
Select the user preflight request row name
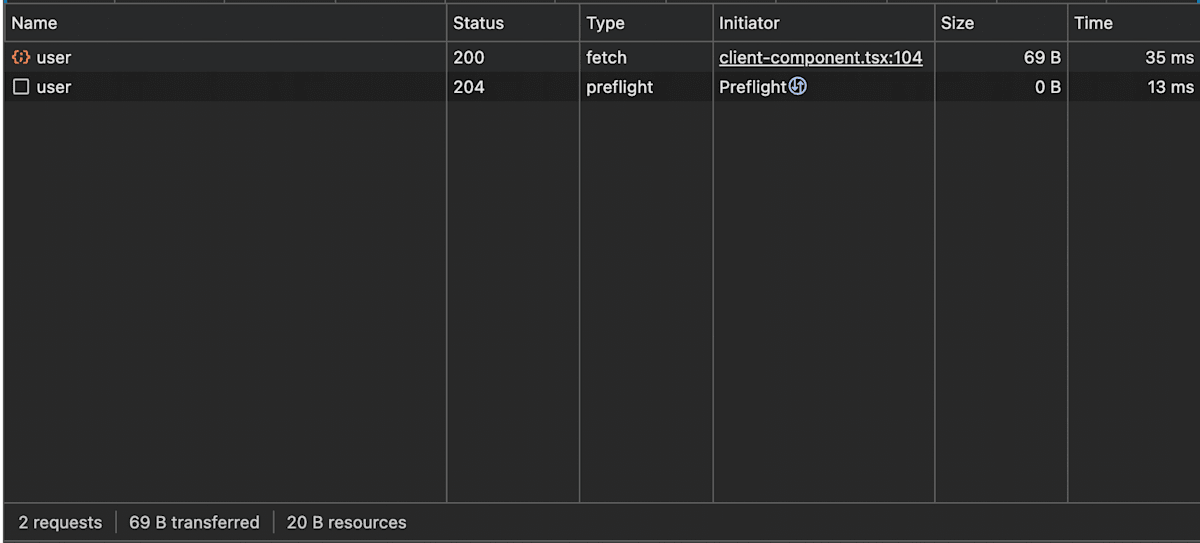[54, 87]
